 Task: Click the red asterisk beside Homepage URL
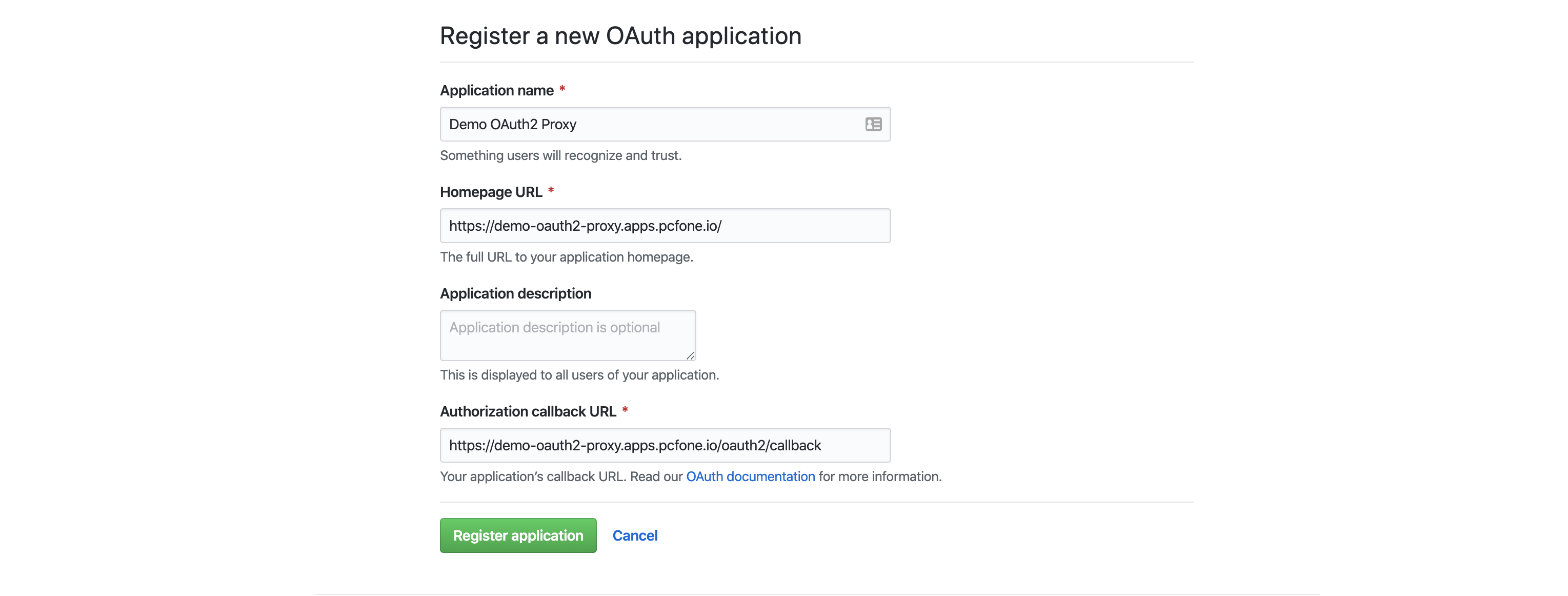[551, 191]
